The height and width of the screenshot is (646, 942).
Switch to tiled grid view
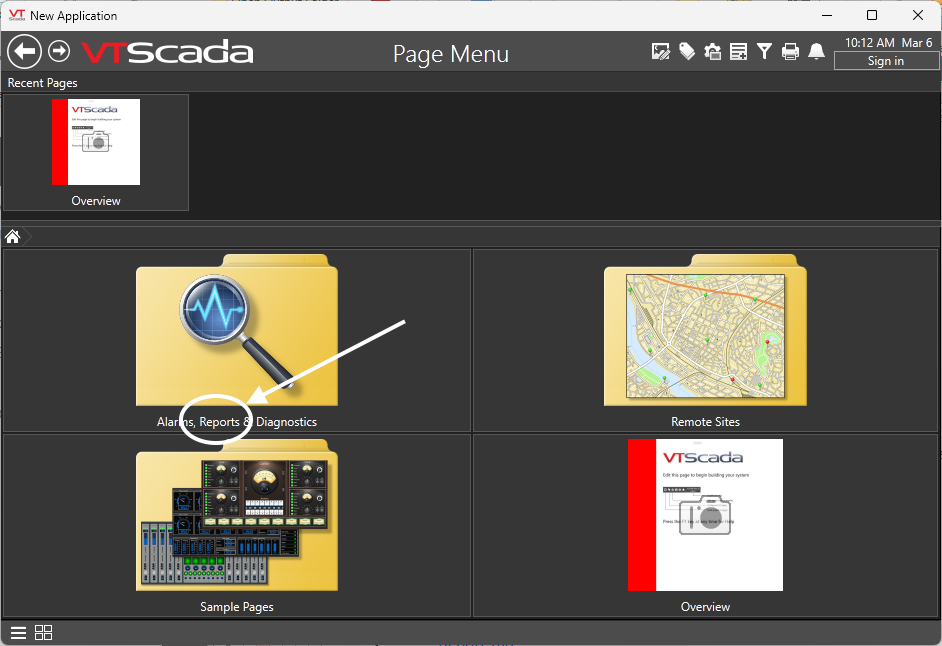44,633
